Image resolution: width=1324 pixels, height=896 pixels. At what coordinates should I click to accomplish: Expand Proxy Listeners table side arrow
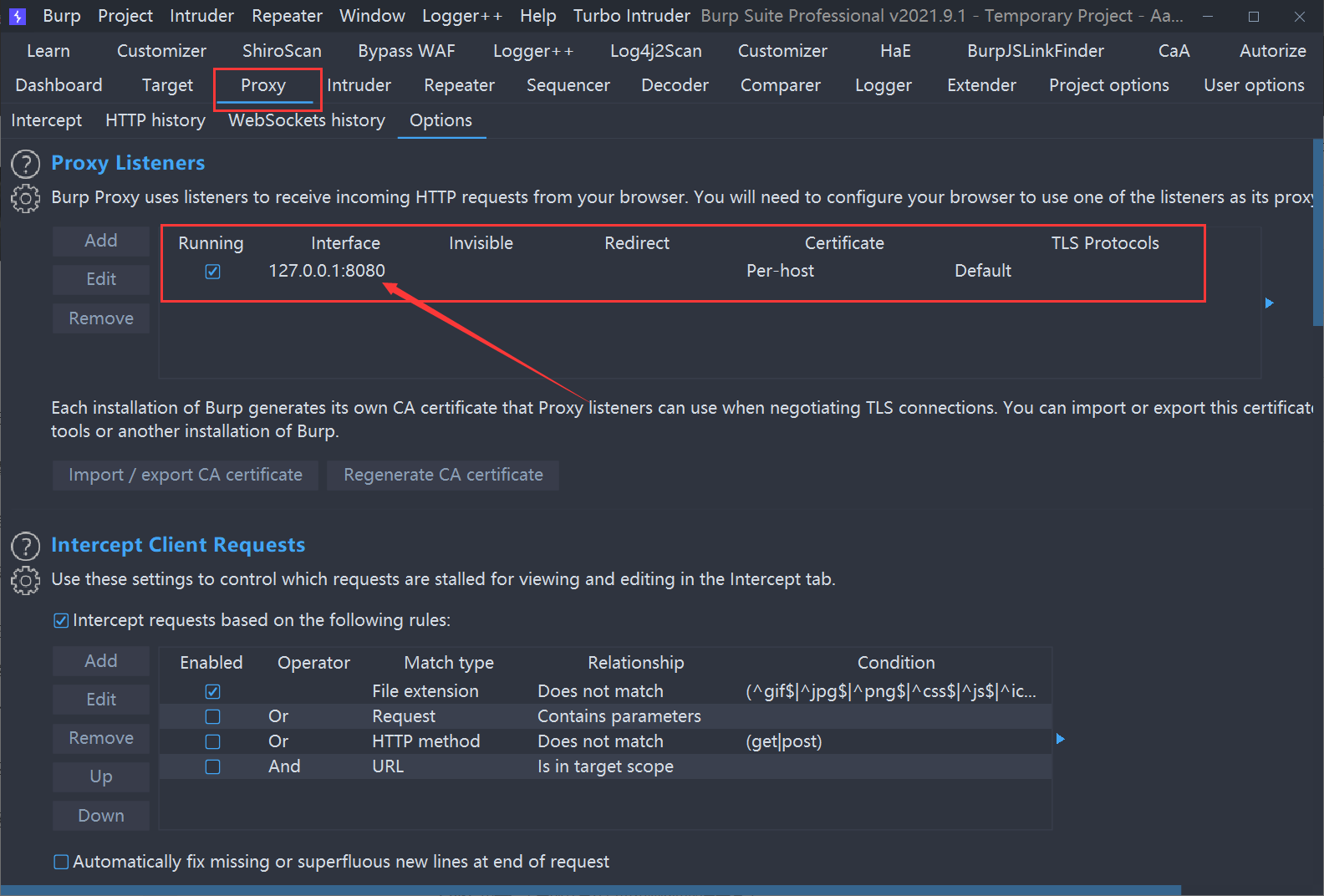[x=1269, y=303]
